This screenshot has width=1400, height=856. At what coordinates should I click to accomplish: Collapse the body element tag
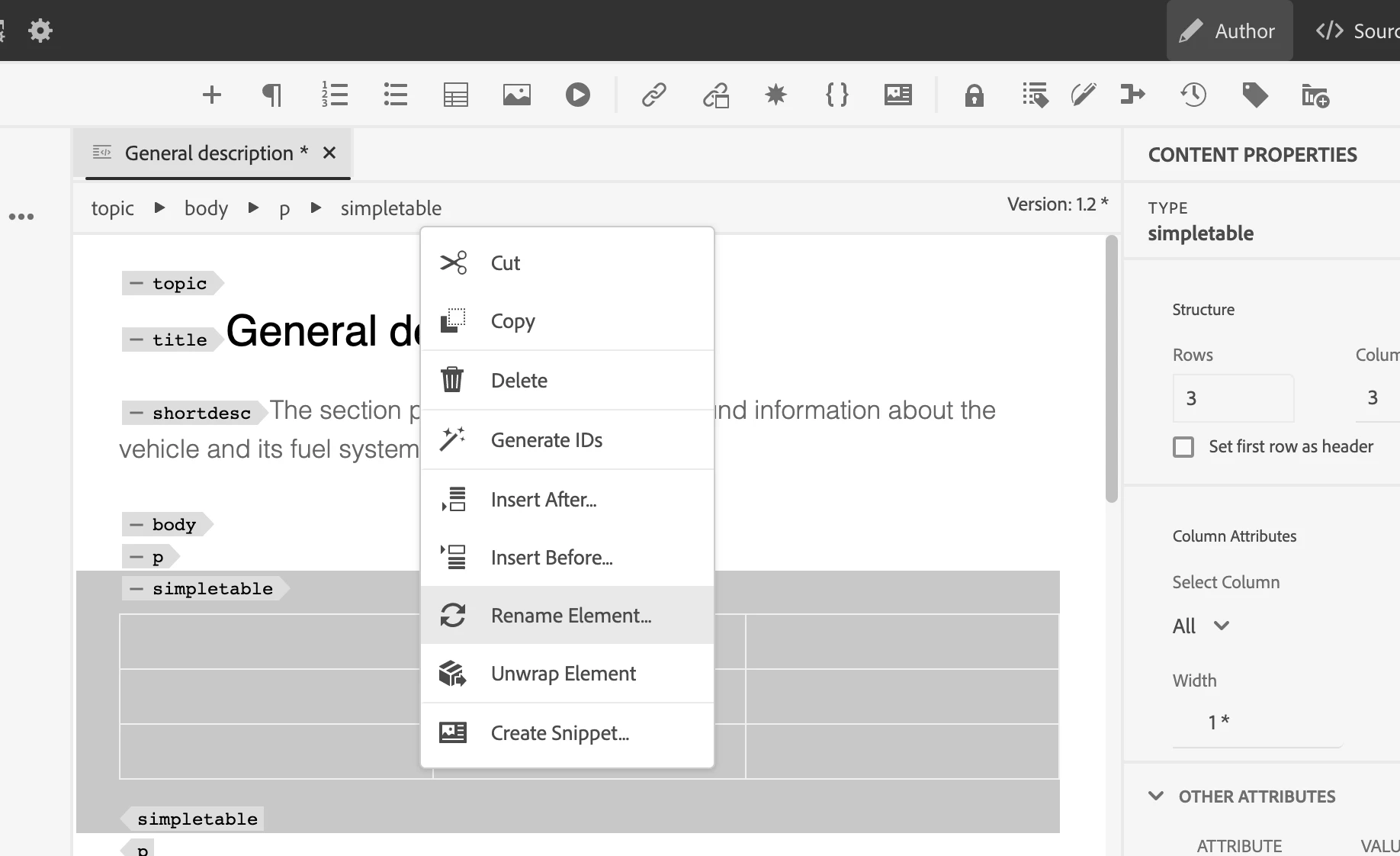(136, 525)
